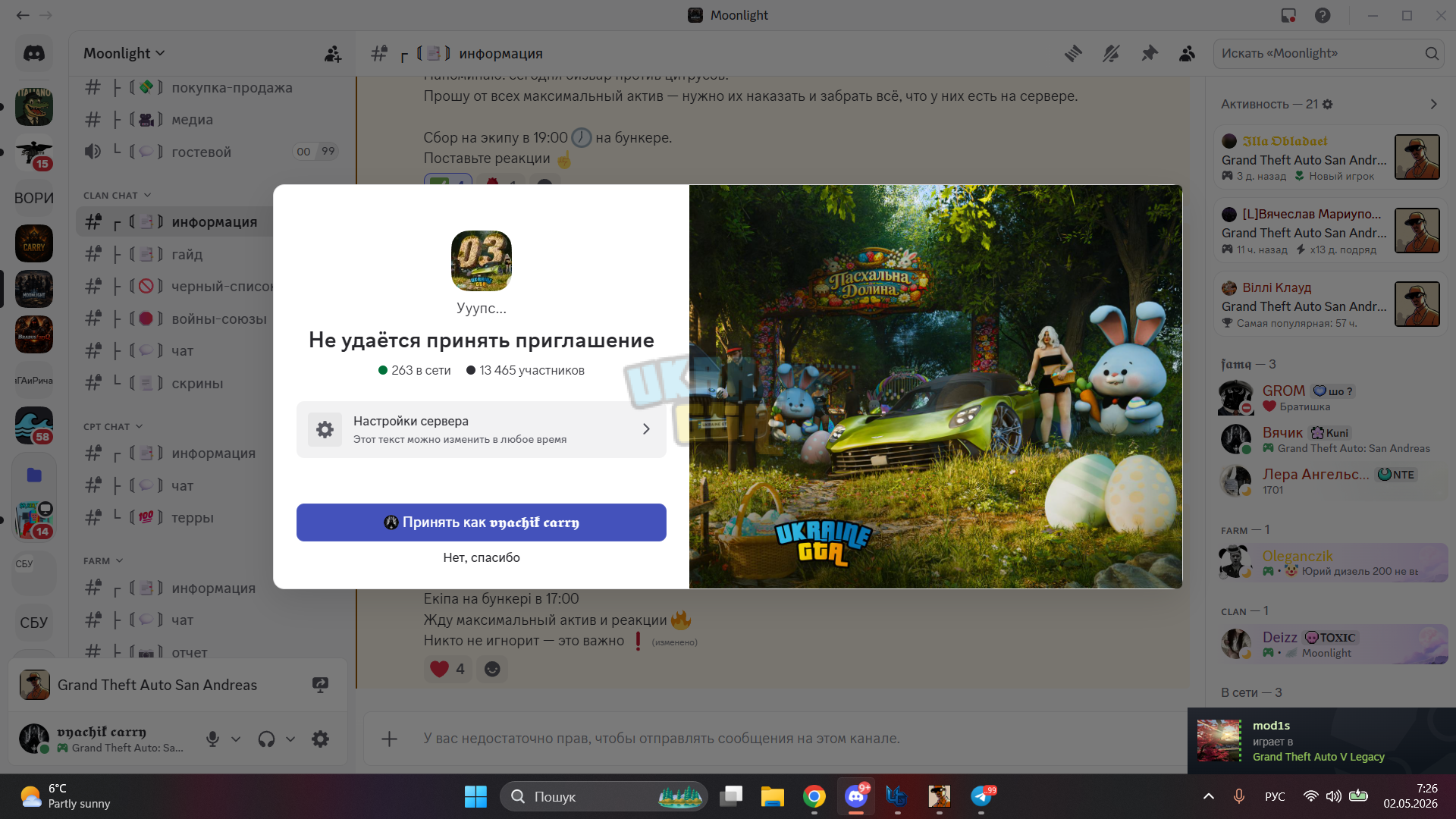The image size is (1456, 819).
Task: Open the Moonlight server menu
Action: pos(124,54)
